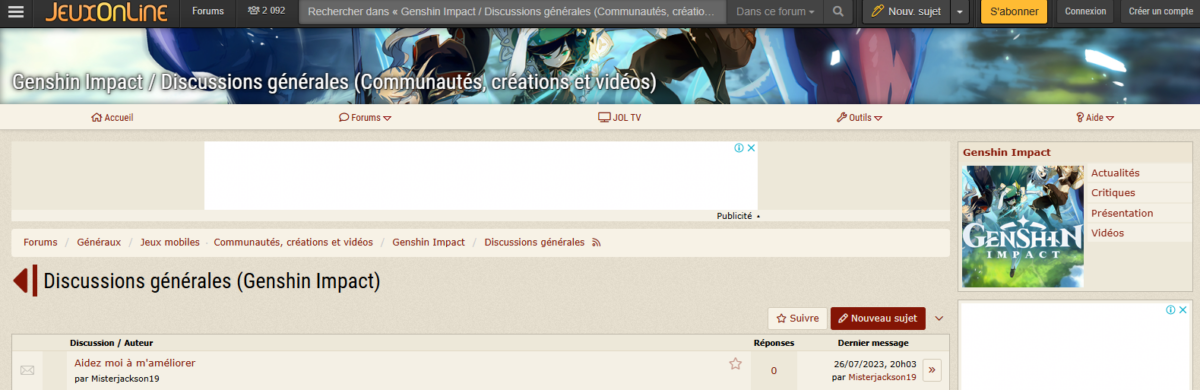Open Critiques in the sidebar
This screenshot has height=390, width=1200.
(x=1113, y=193)
